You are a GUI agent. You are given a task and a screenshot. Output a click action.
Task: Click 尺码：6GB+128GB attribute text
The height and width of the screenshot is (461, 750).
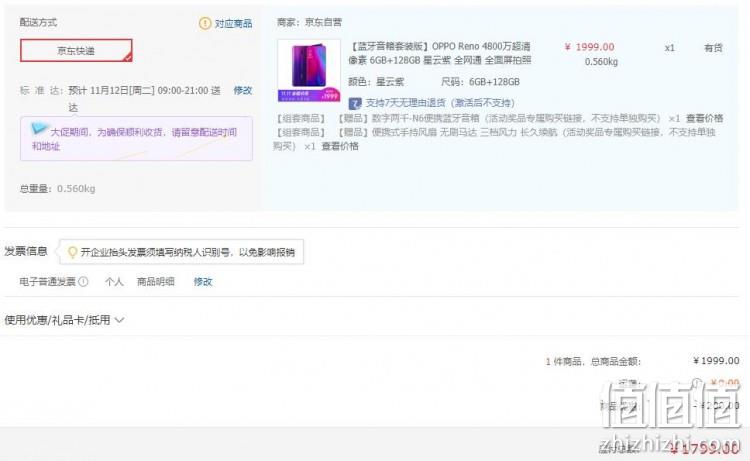(480, 82)
